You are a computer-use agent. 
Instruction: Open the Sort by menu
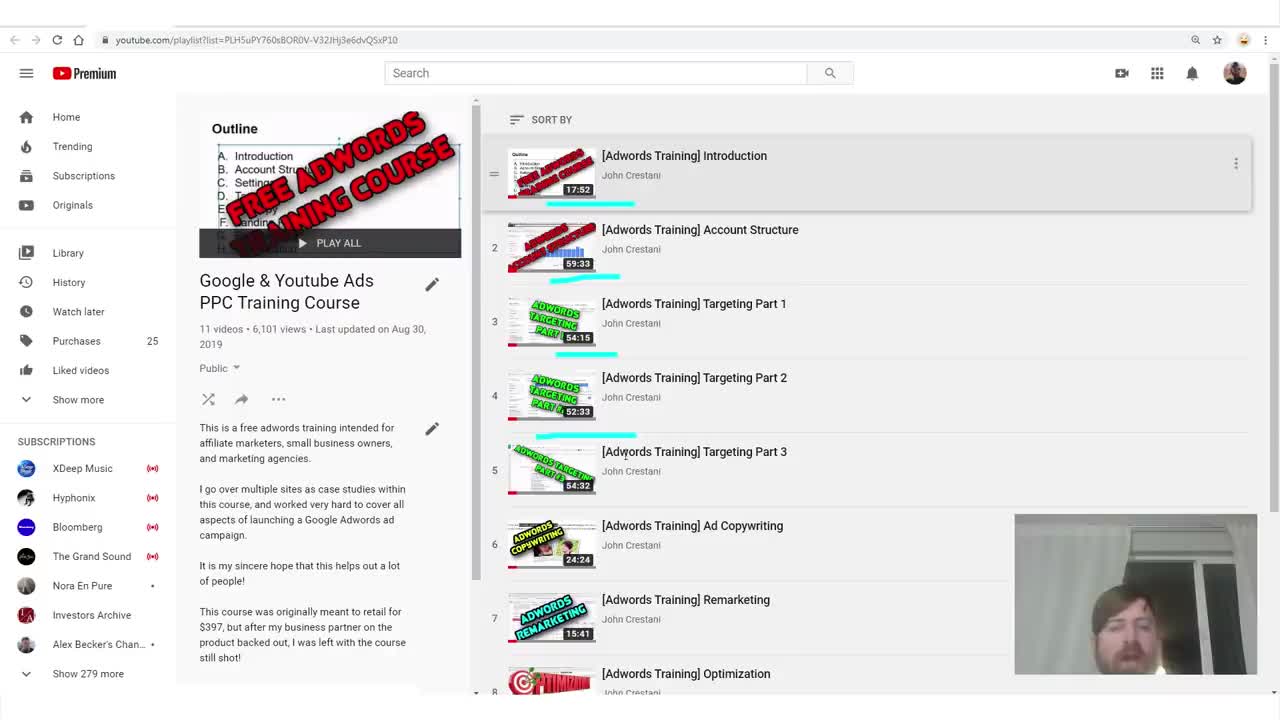pos(540,120)
